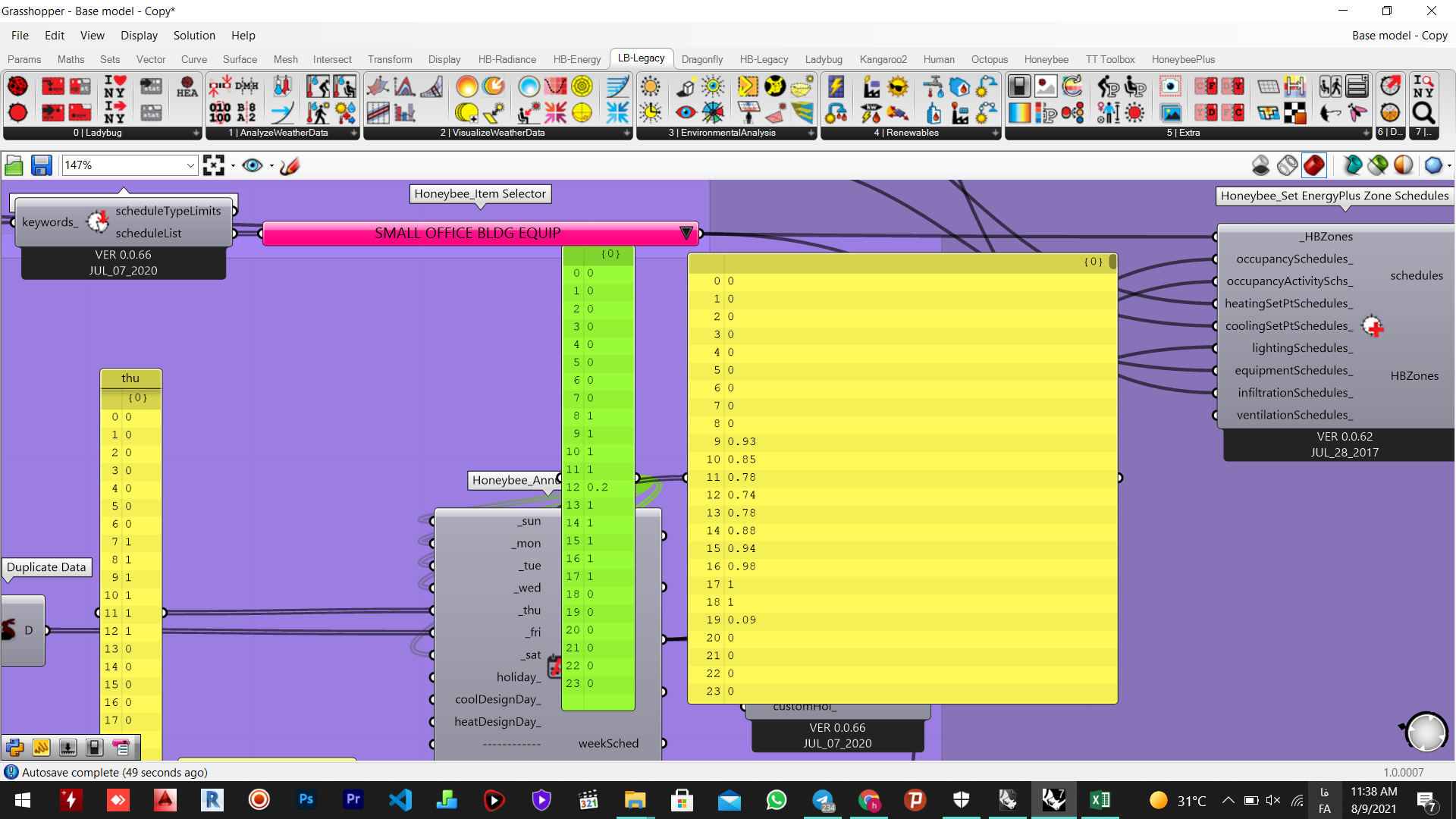Click the HEA ladybug header icon
1456x819 pixels.
(x=187, y=86)
